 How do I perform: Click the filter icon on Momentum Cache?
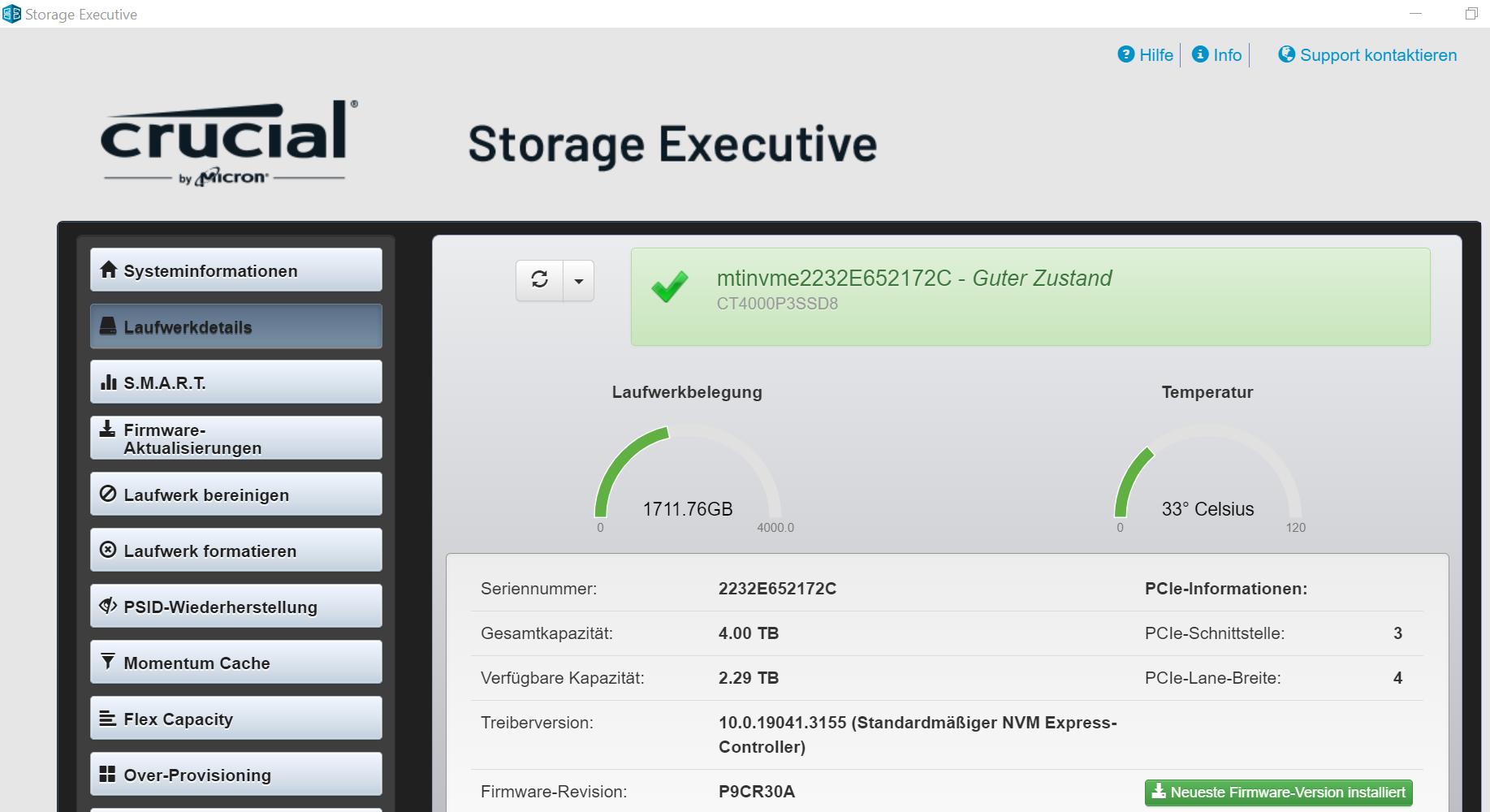click(107, 662)
